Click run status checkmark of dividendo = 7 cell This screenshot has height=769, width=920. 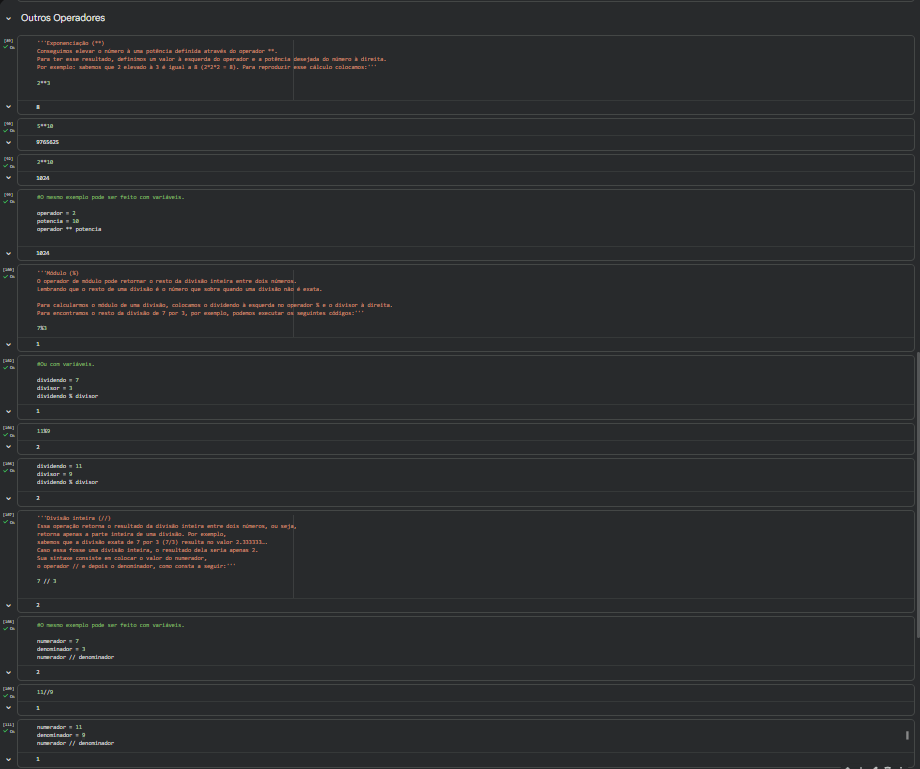6,368
